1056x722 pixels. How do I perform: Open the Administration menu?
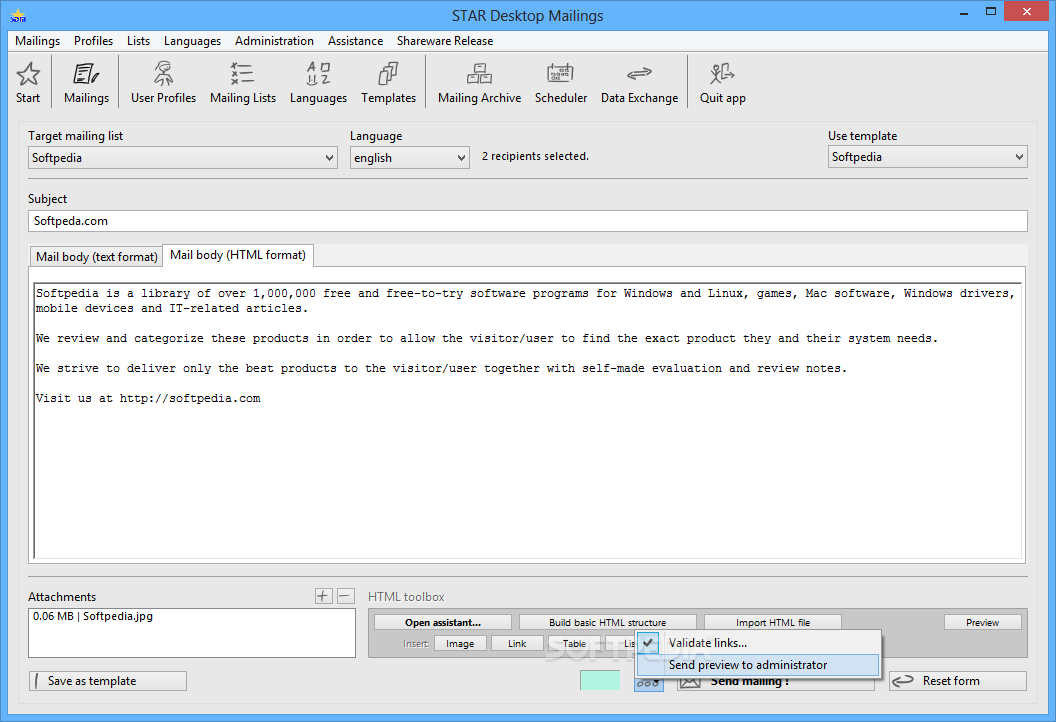pos(274,40)
